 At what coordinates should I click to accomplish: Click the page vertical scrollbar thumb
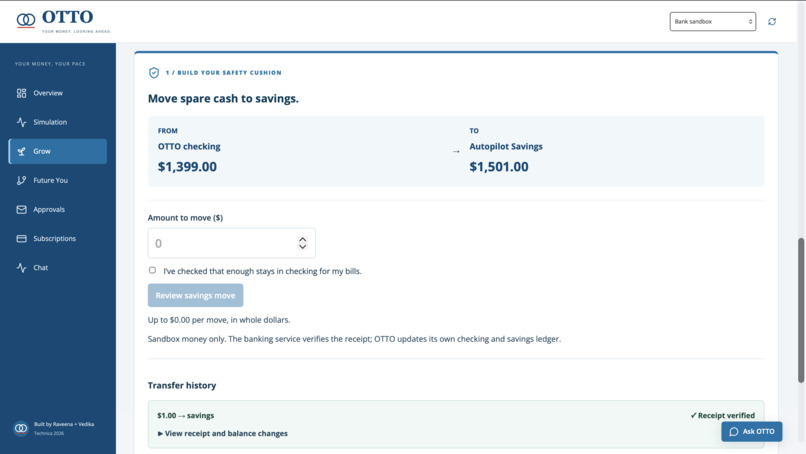(x=800, y=311)
